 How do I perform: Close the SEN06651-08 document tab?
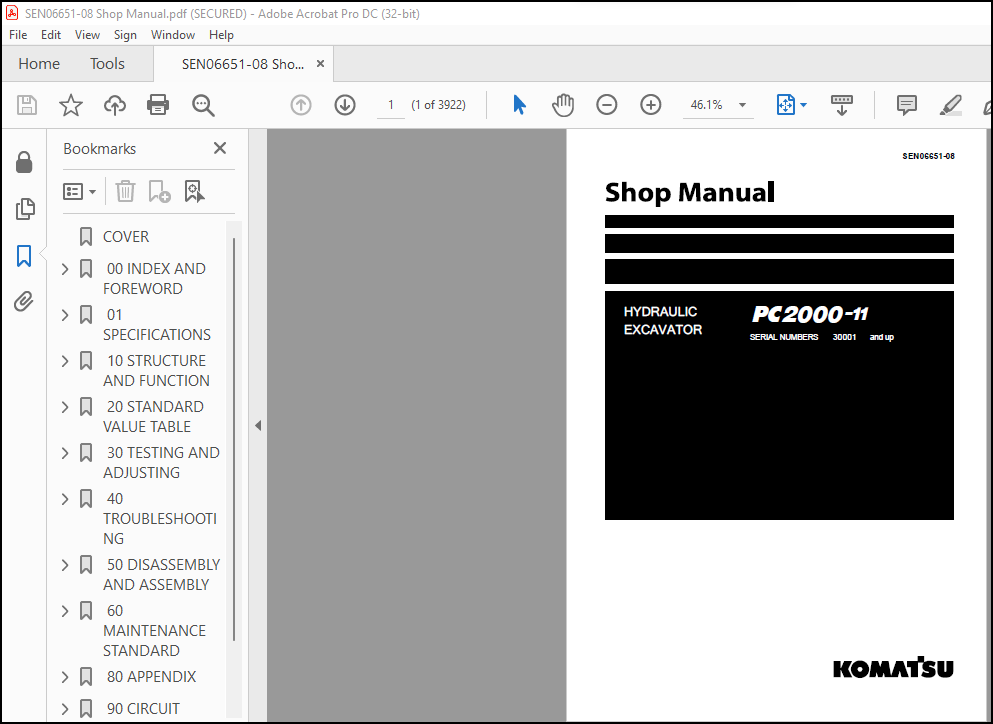tap(320, 63)
